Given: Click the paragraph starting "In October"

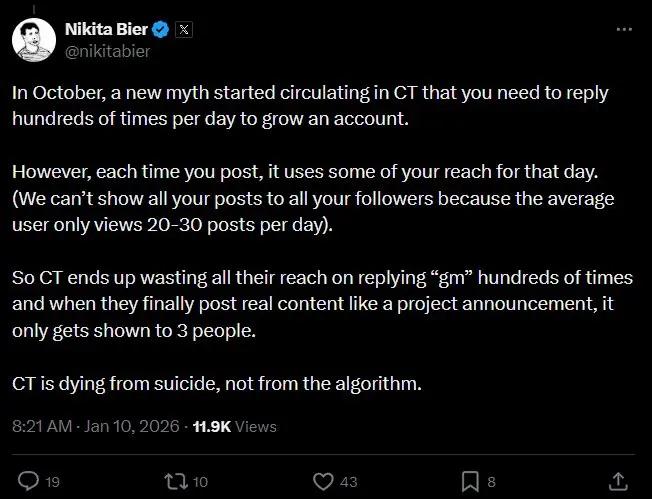Looking at the screenshot, I should tap(310, 106).
